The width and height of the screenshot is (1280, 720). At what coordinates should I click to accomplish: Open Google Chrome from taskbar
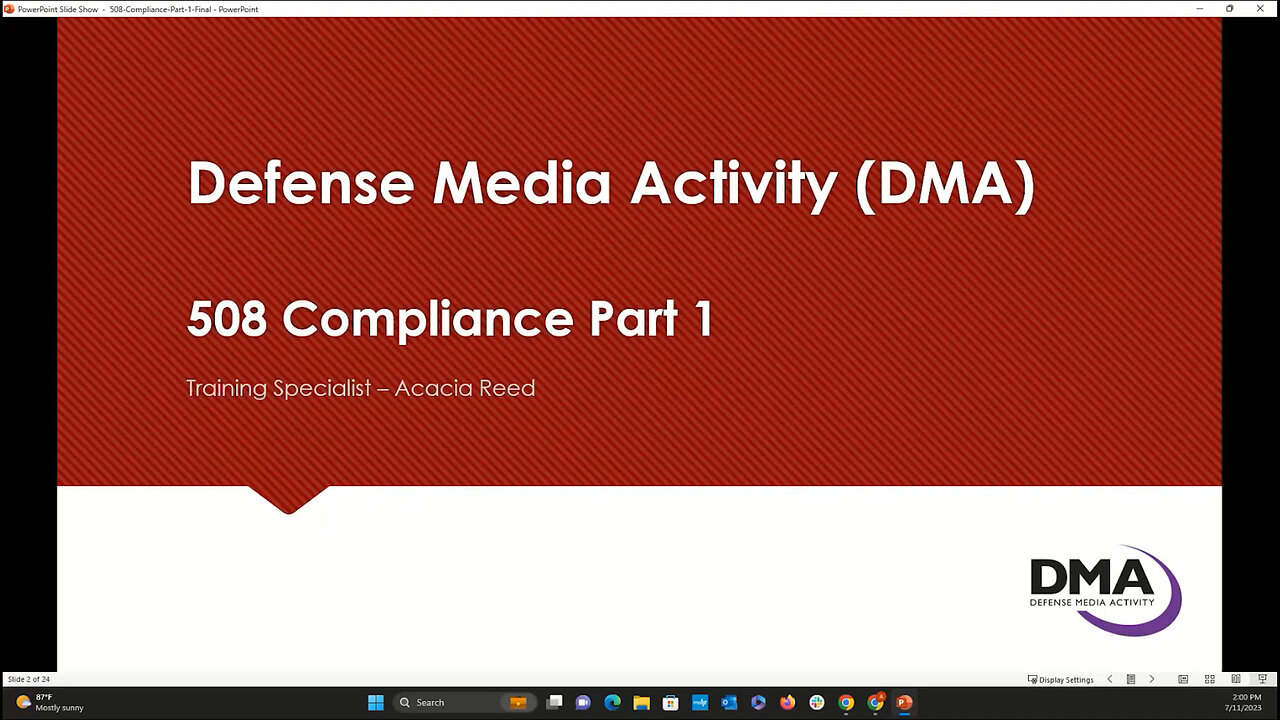click(x=846, y=702)
